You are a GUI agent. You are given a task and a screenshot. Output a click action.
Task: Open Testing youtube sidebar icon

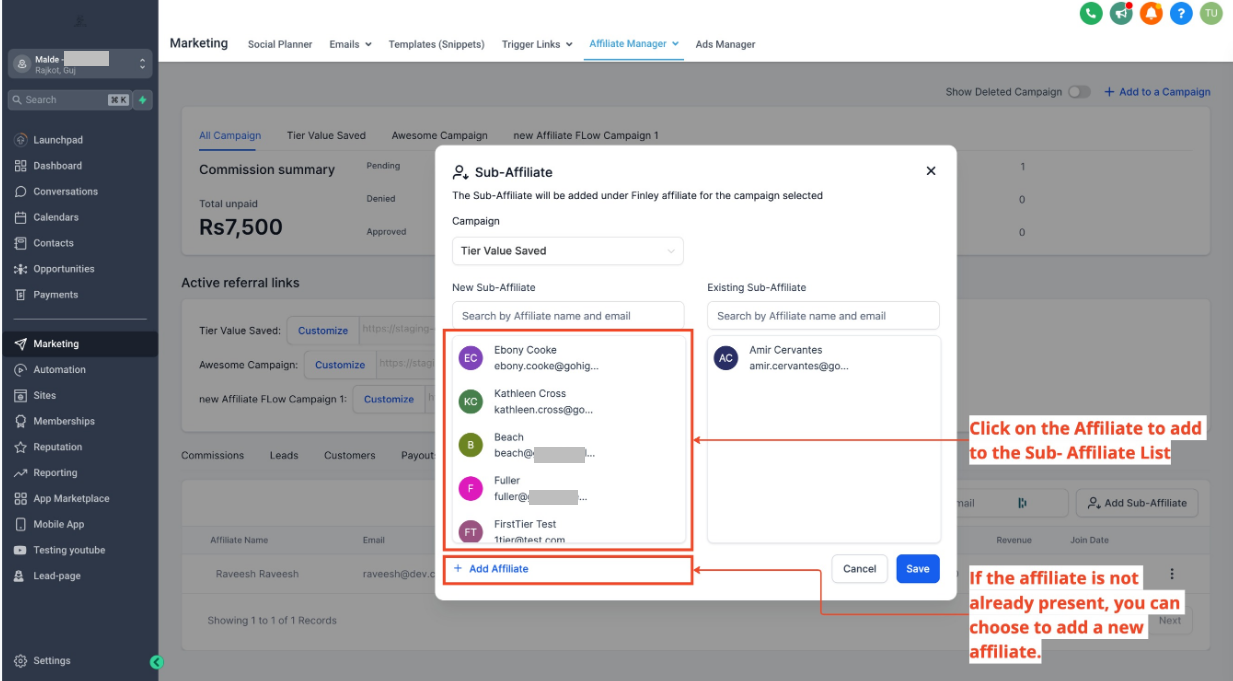tap(20, 550)
